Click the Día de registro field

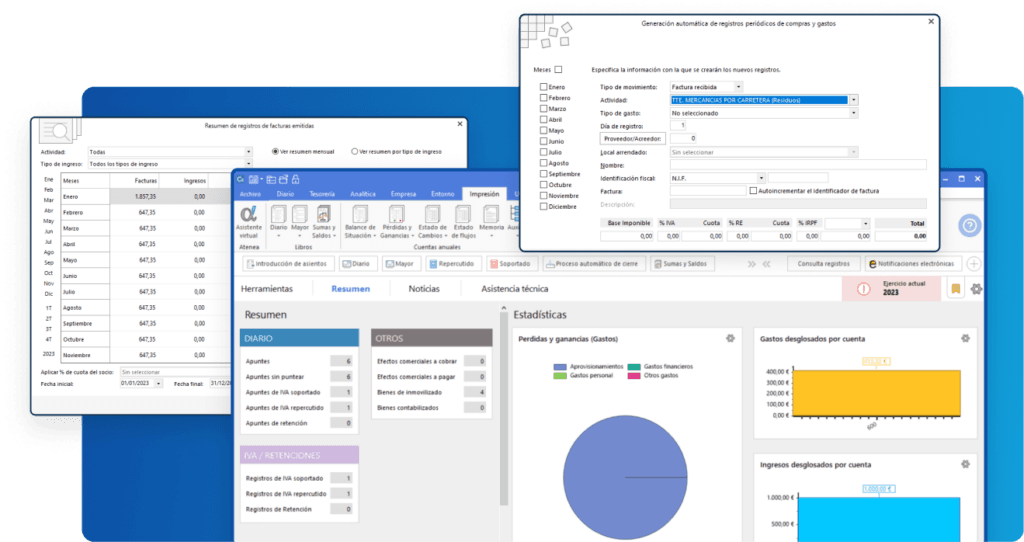pyautogui.click(x=678, y=125)
